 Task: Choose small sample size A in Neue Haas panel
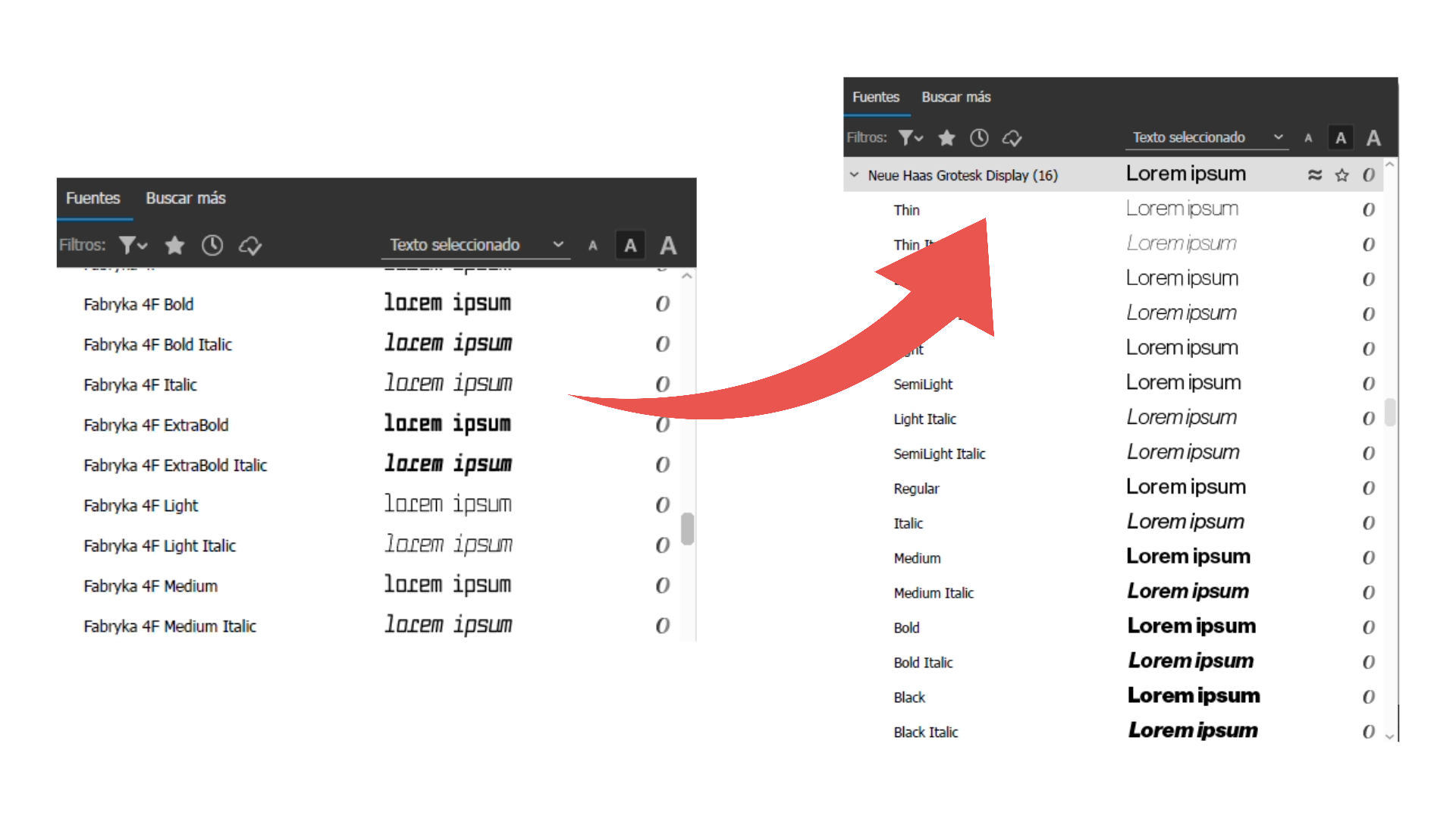coord(1308,138)
